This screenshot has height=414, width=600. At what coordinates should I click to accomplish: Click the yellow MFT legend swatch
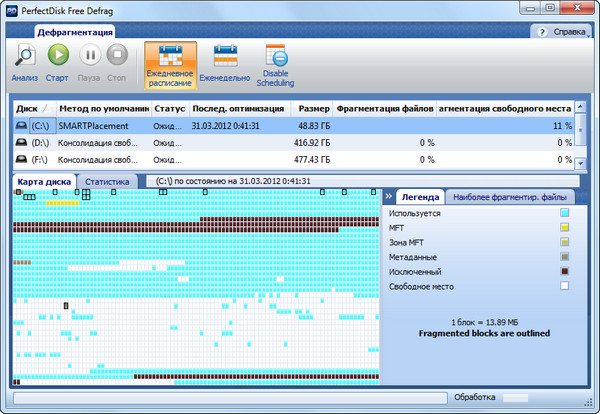point(565,228)
